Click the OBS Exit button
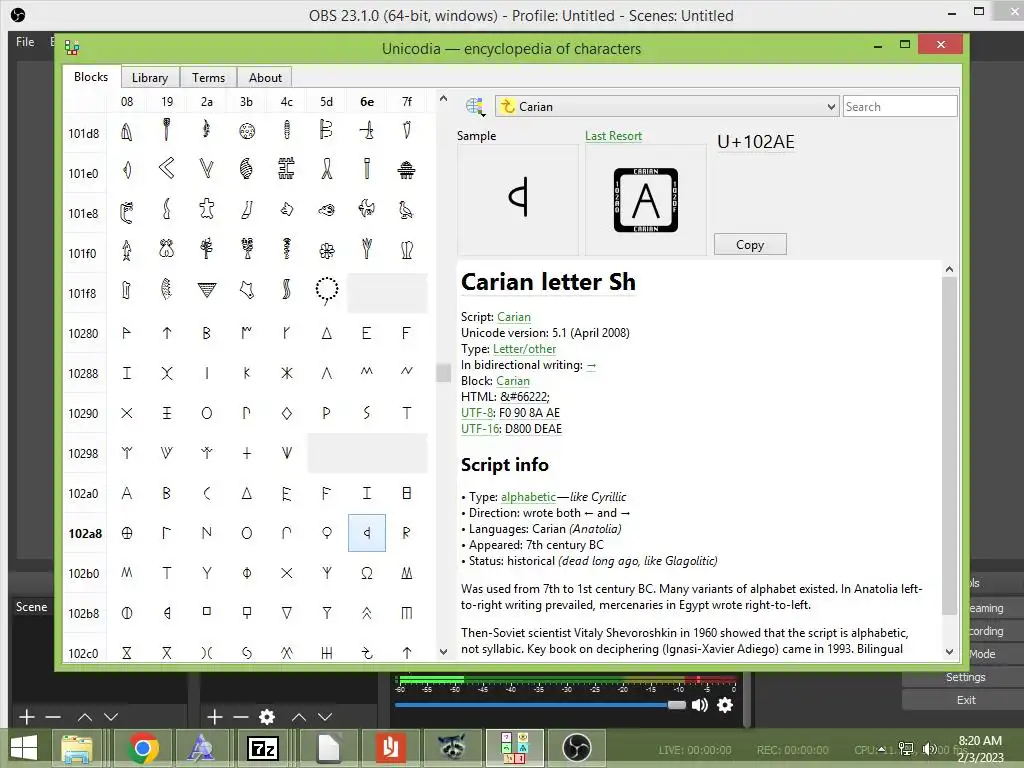1024x768 pixels. 966,700
